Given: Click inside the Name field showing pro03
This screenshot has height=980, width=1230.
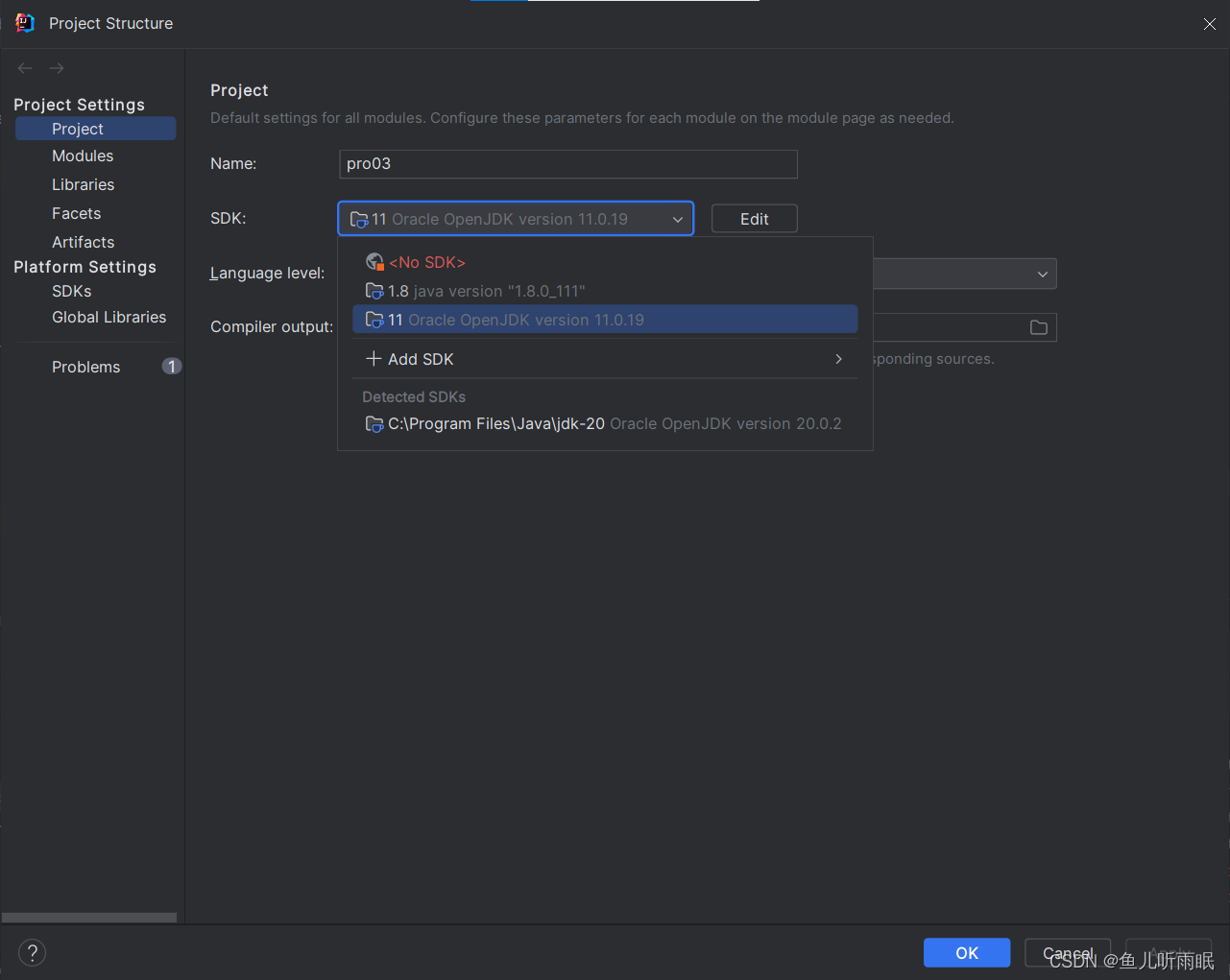Looking at the screenshot, I should [567, 163].
